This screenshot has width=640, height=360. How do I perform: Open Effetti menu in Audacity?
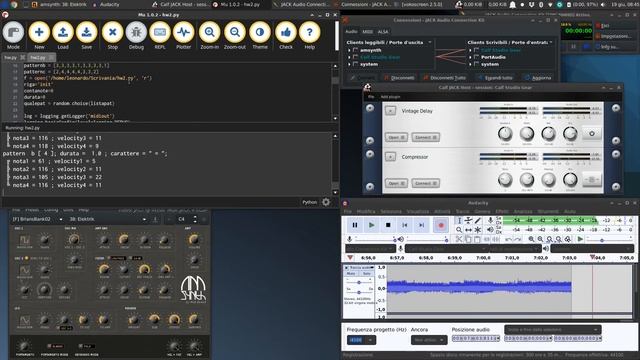502,211
